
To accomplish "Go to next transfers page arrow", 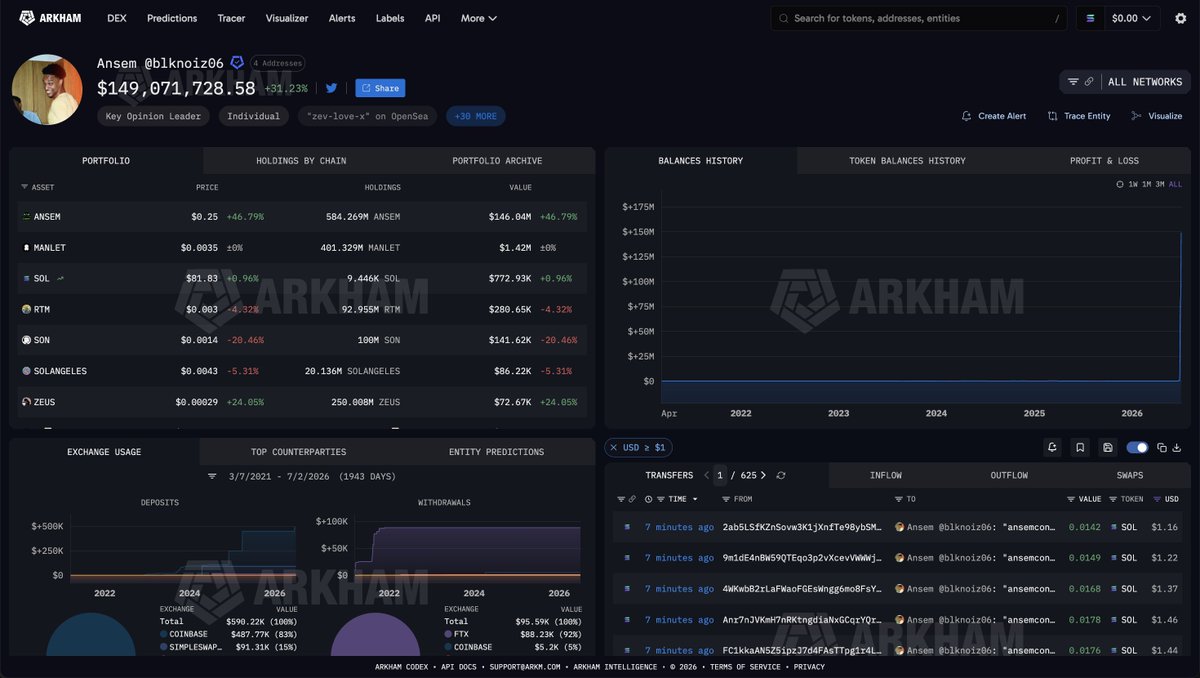I will coord(765,475).
